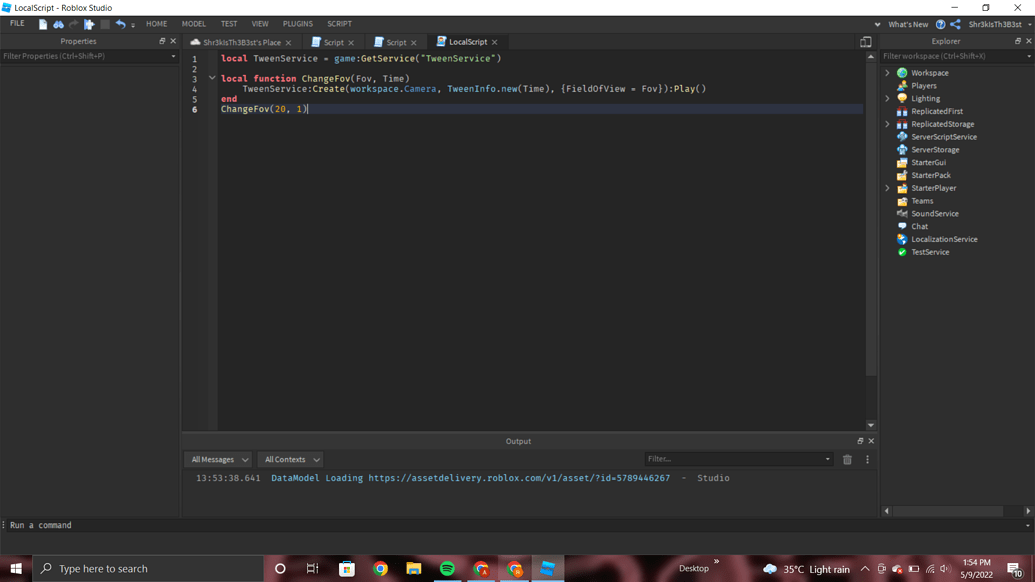
Task: Select the Chat service icon
Action: tap(902, 226)
